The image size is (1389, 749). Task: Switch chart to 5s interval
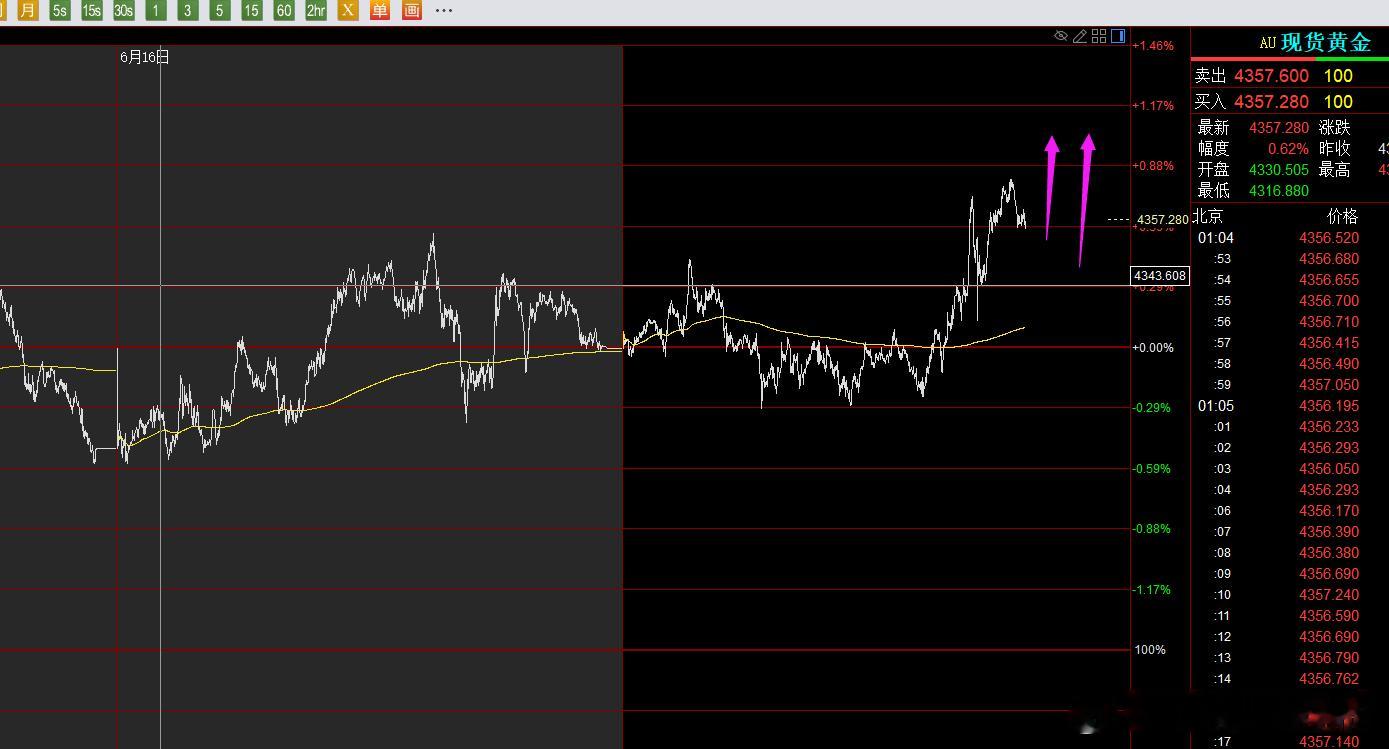point(60,10)
